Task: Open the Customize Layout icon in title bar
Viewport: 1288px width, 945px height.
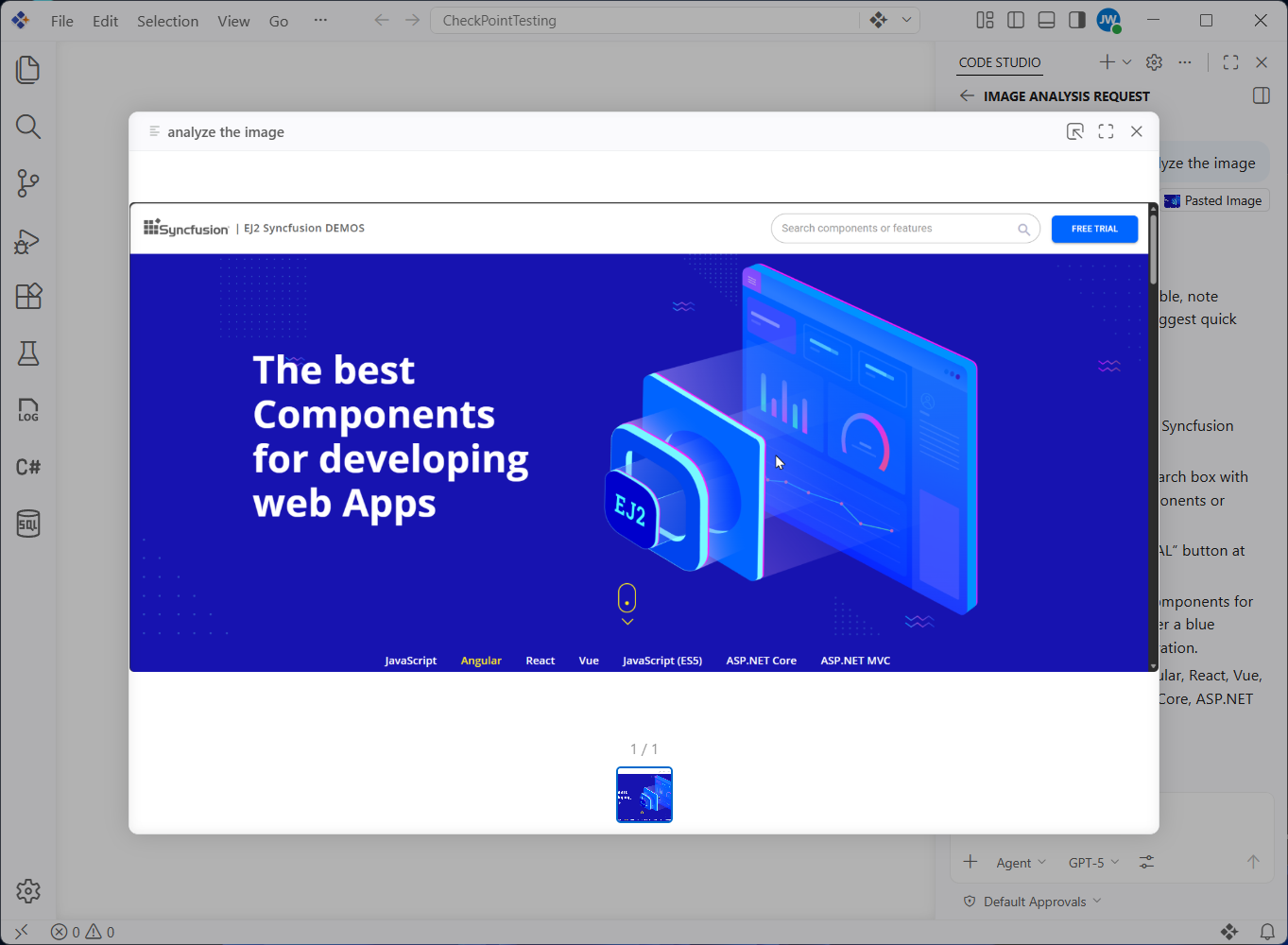Action: (x=985, y=20)
